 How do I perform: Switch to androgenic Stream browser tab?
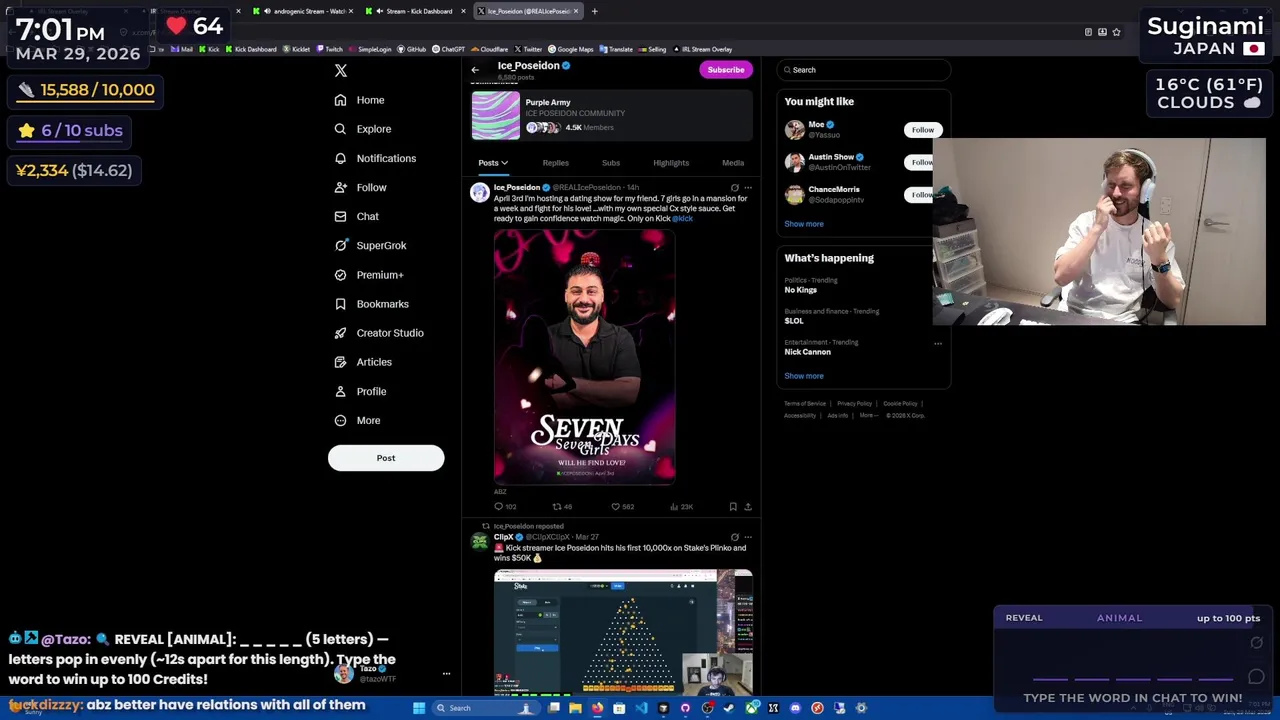click(303, 11)
